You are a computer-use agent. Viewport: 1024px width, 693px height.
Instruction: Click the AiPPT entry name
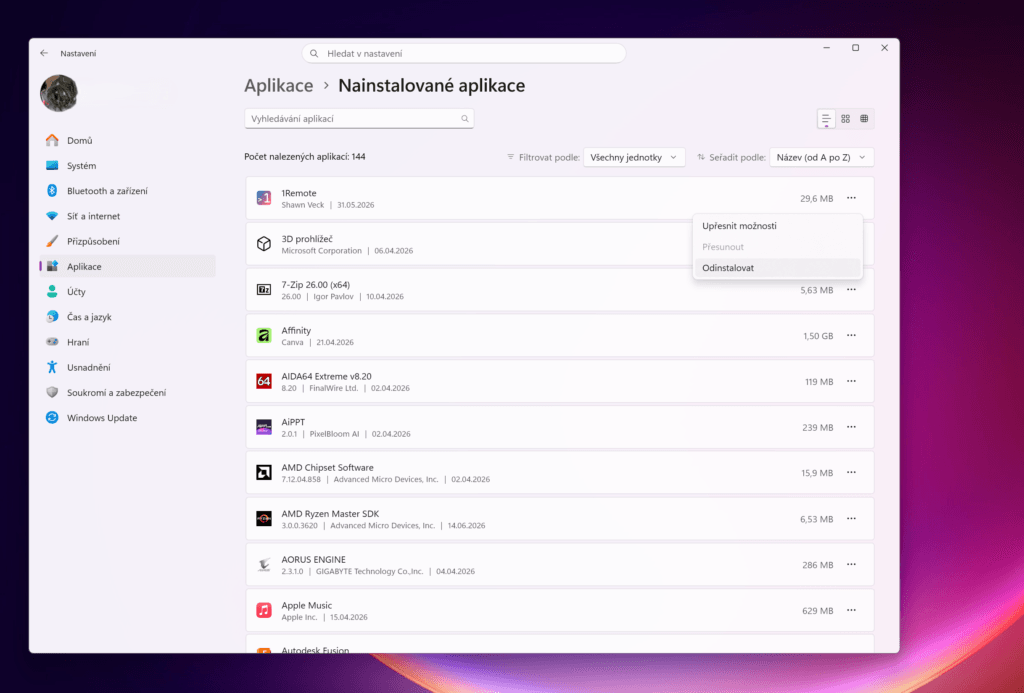coord(293,422)
